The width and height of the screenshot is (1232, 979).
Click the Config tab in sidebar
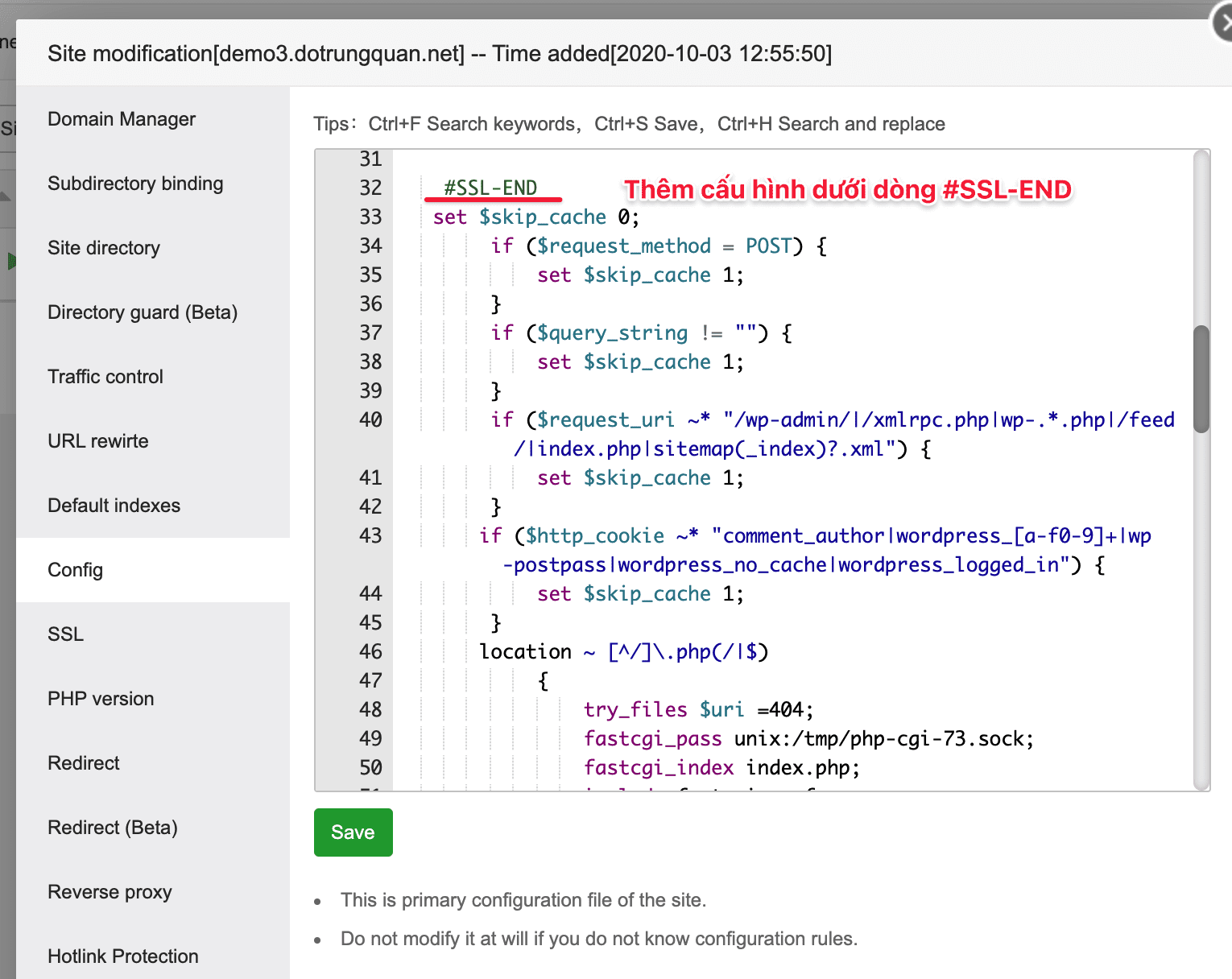click(x=76, y=570)
